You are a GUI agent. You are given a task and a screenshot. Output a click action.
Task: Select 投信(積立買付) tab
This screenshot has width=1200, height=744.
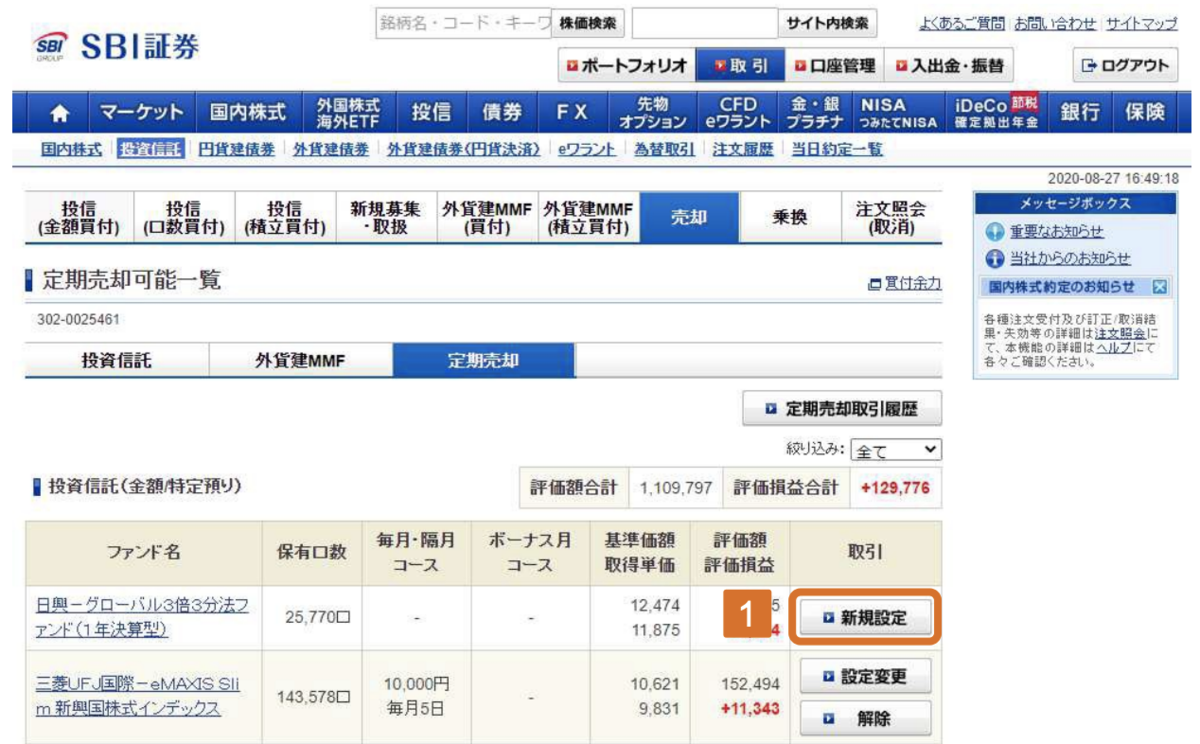284,217
